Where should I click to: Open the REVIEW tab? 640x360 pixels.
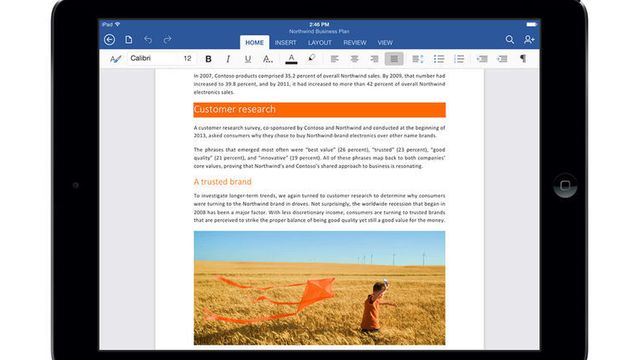[x=355, y=42]
